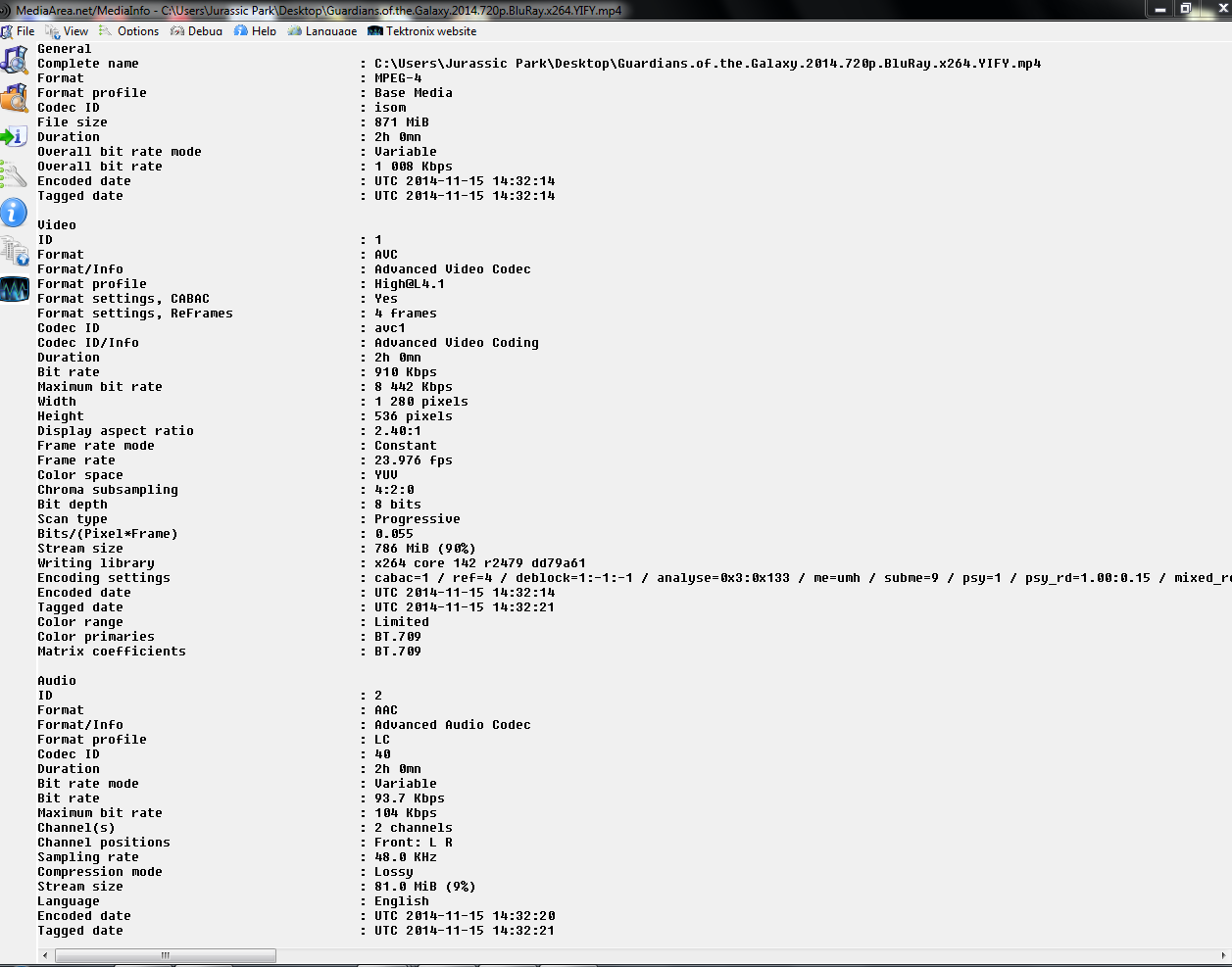Click the 'Base Media' format profile value
Screen dimensions: 1232x967
(x=414, y=93)
